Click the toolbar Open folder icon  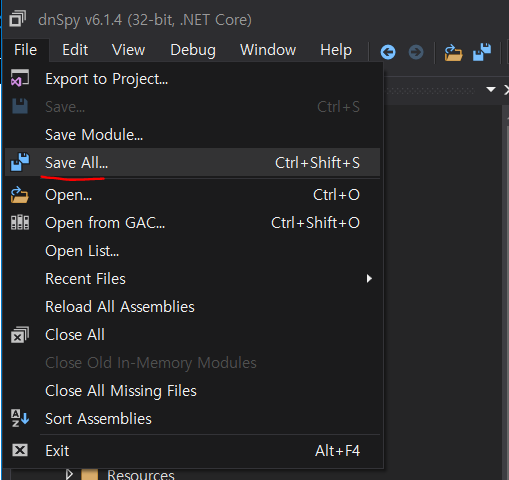click(453, 52)
